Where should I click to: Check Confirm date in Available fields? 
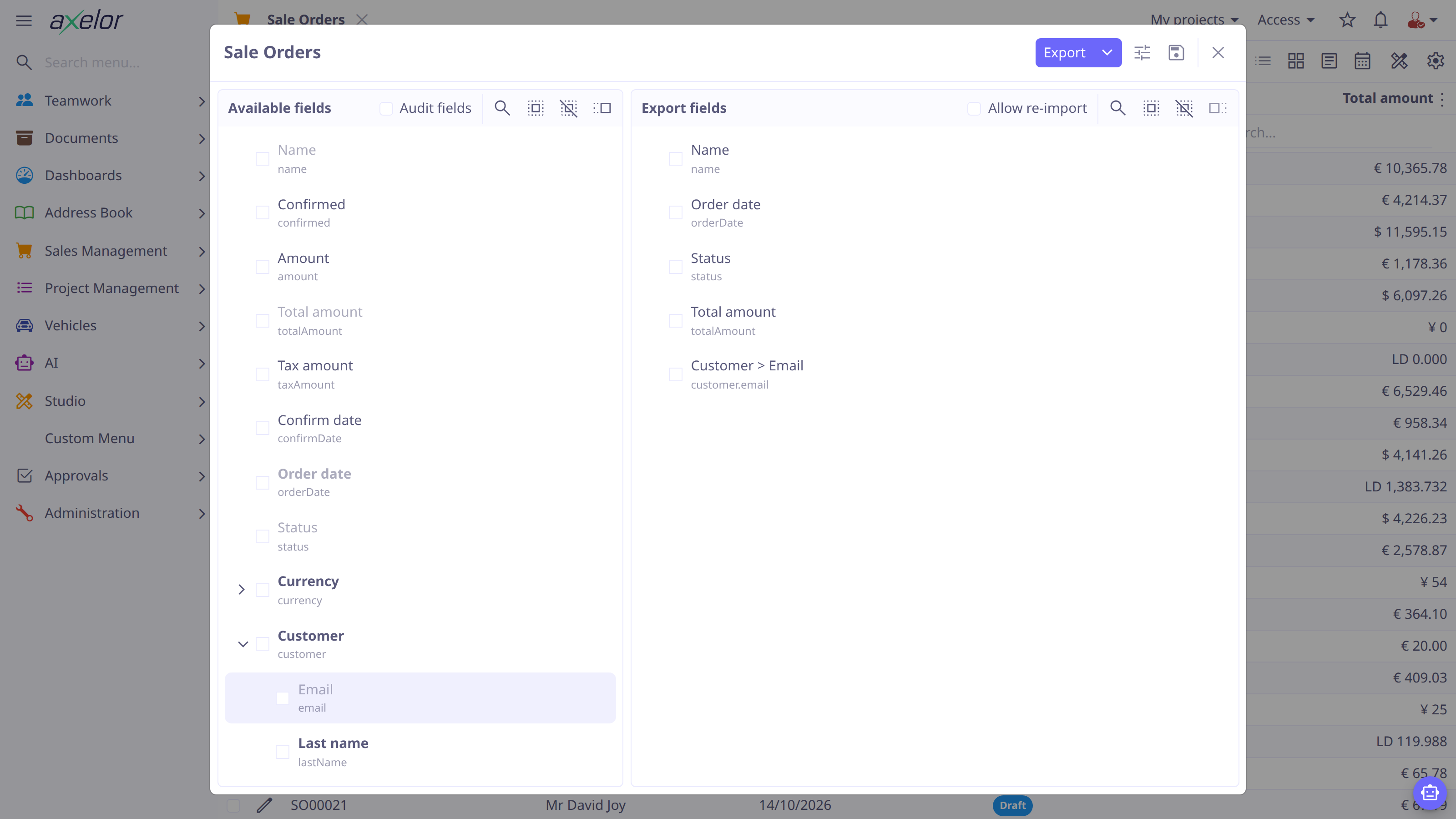click(x=262, y=429)
